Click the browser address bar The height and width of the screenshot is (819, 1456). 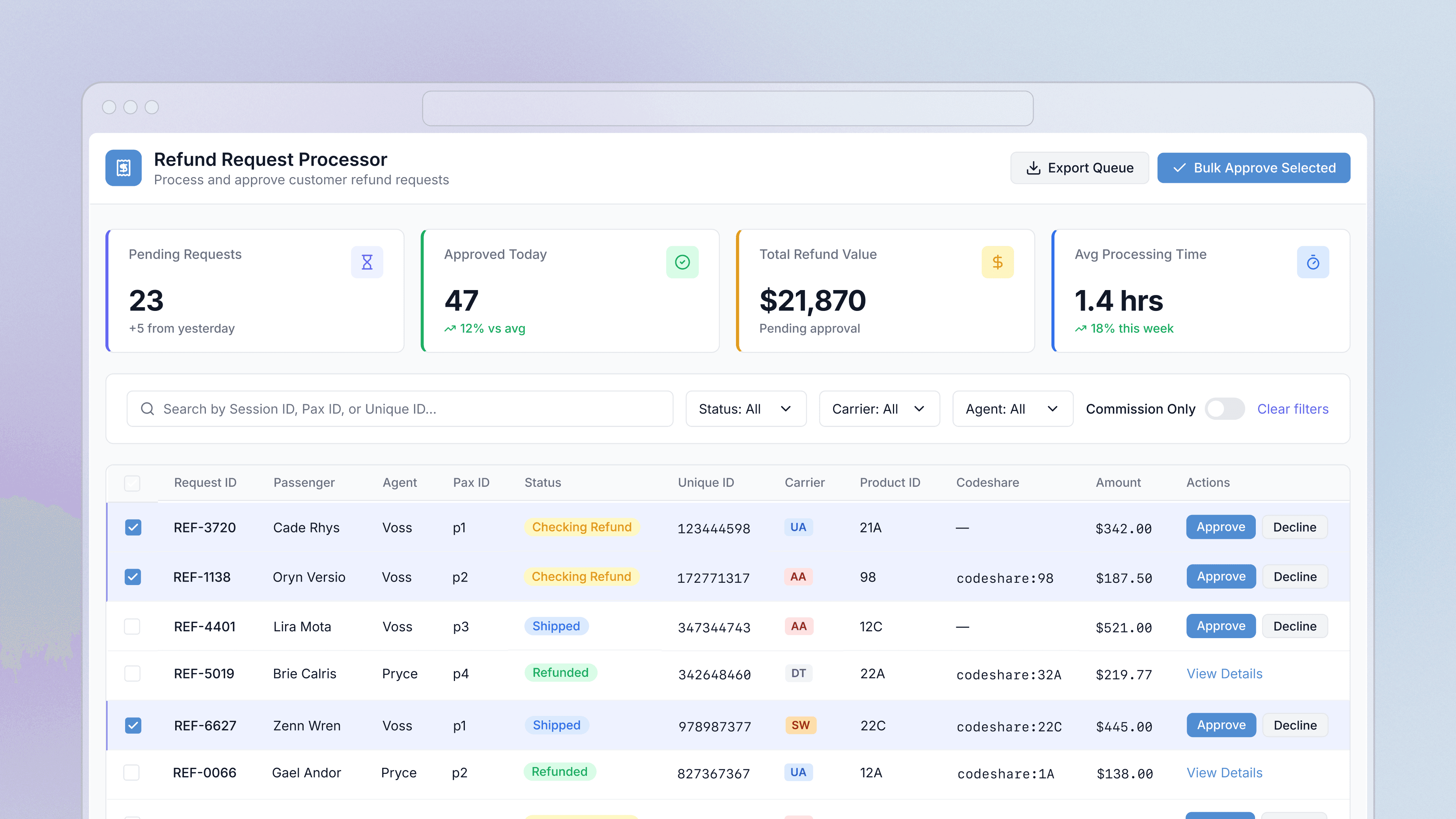[x=728, y=108]
